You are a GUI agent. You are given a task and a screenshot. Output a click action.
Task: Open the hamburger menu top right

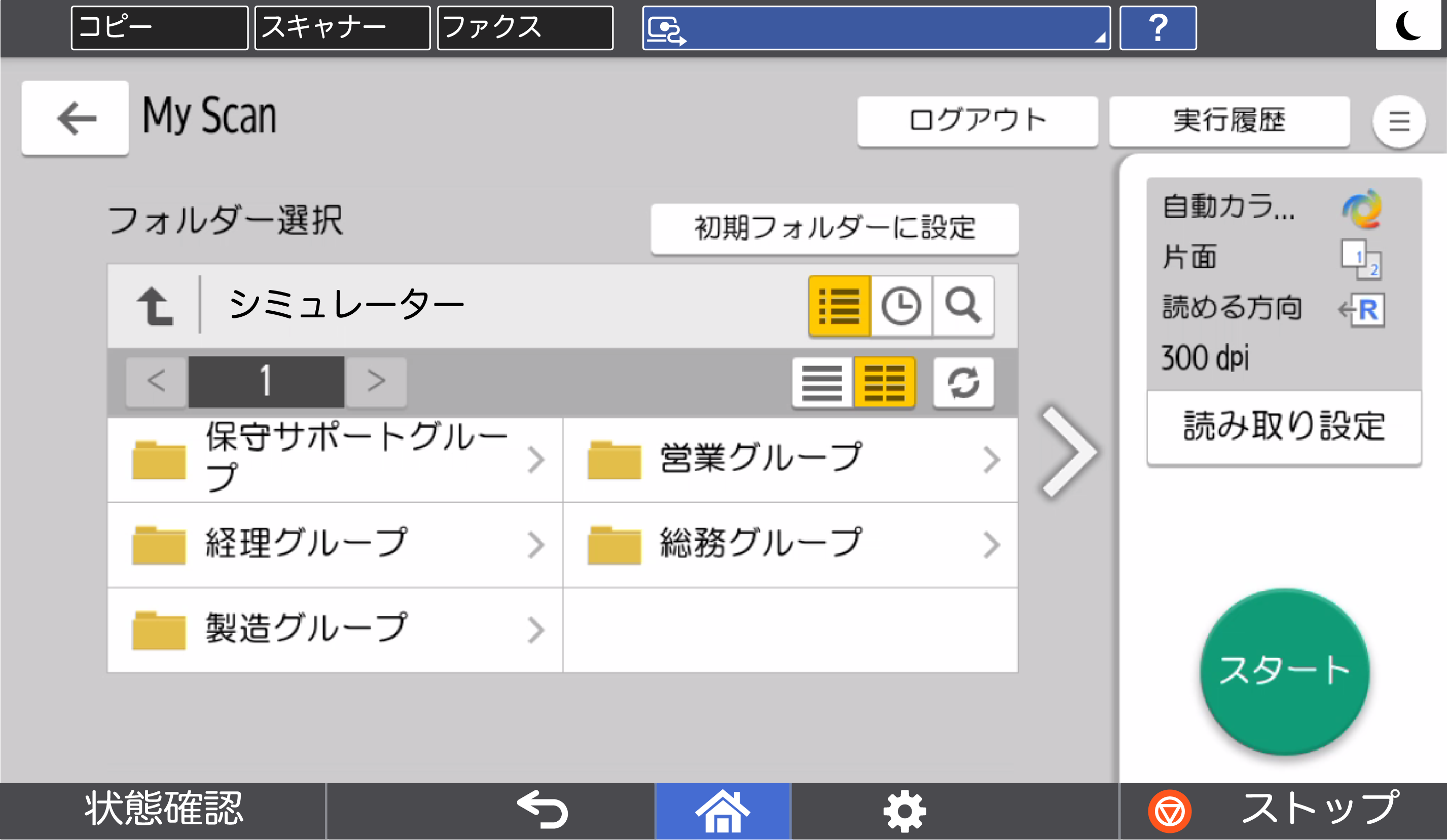click(1399, 121)
